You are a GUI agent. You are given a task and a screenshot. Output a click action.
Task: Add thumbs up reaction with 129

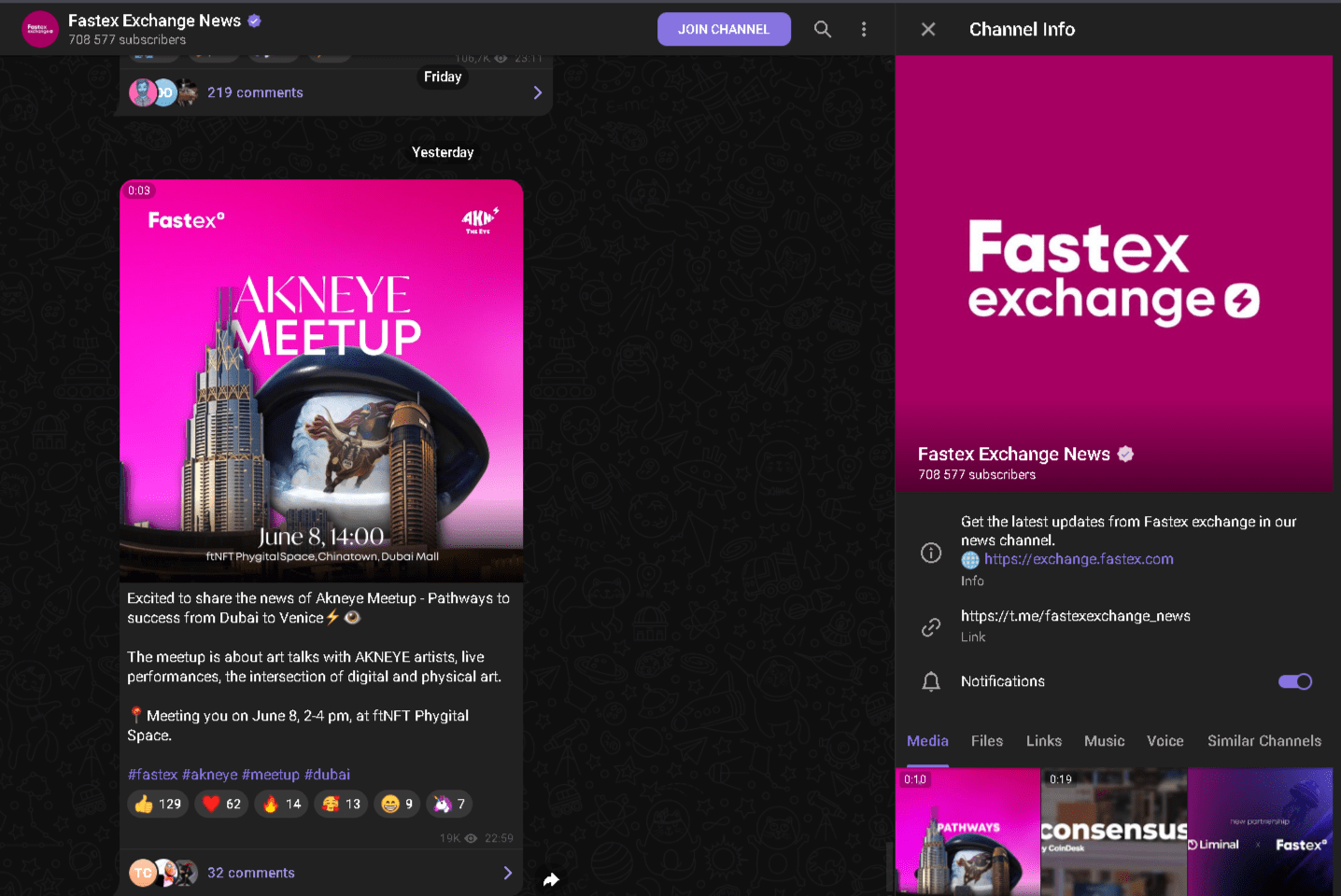tap(158, 804)
